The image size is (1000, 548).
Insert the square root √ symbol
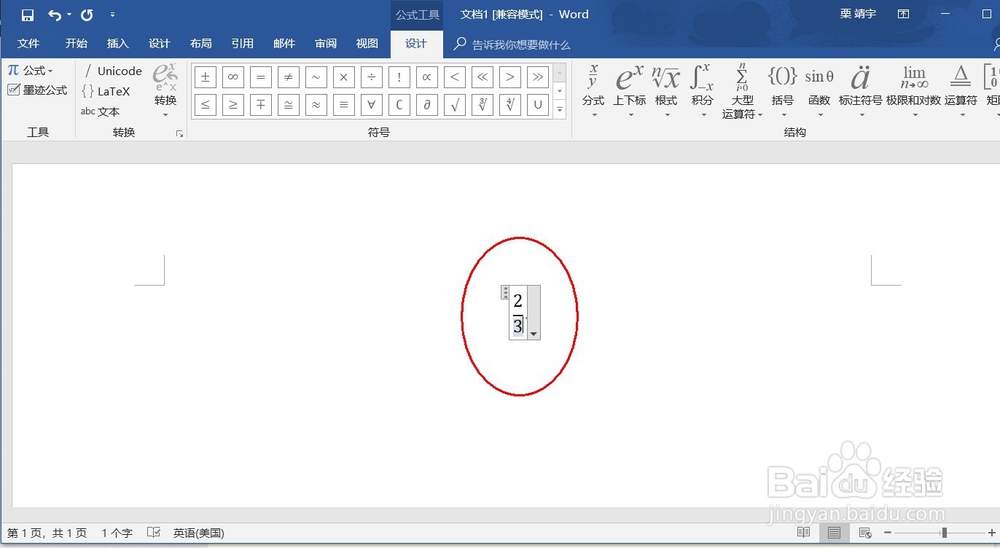[454, 105]
